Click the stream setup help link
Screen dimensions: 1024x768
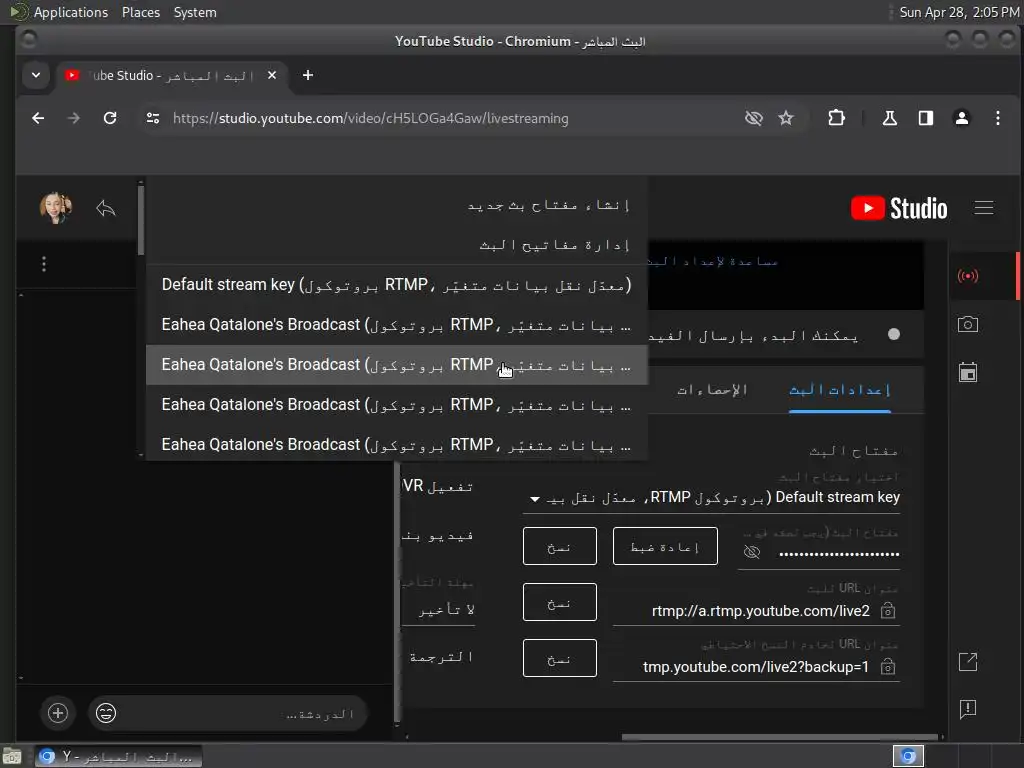(x=712, y=261)
